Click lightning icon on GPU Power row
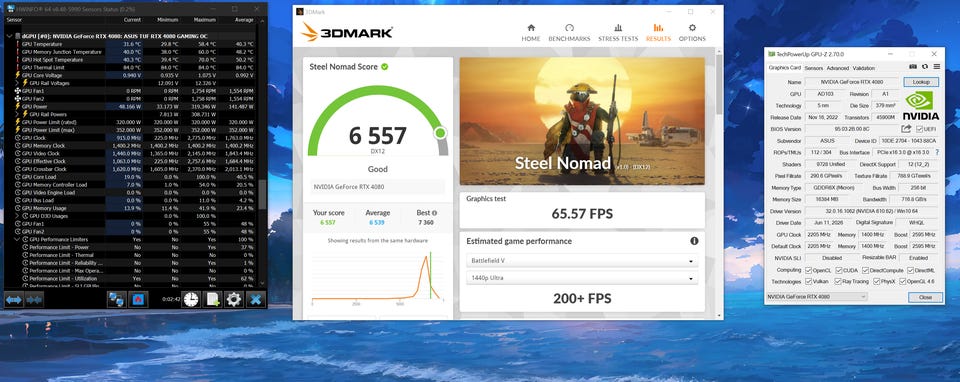 click(x=17, y=107)
